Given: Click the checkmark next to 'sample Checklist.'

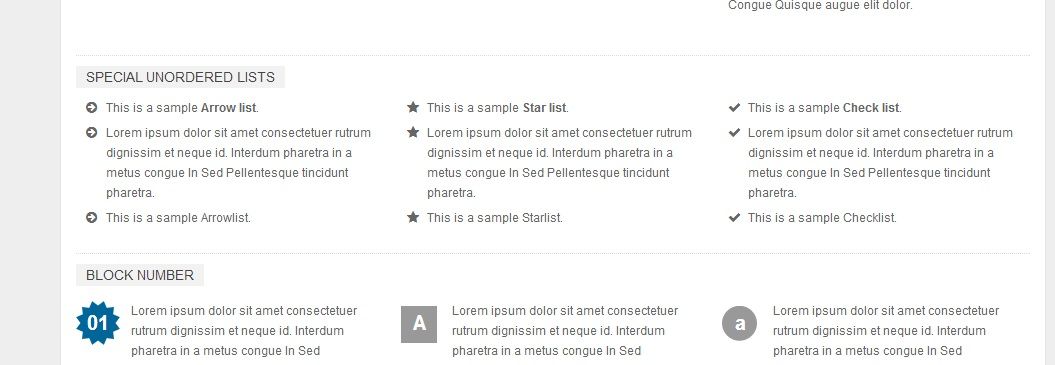Looking at the screenshot, I should [x=734, y=218].
